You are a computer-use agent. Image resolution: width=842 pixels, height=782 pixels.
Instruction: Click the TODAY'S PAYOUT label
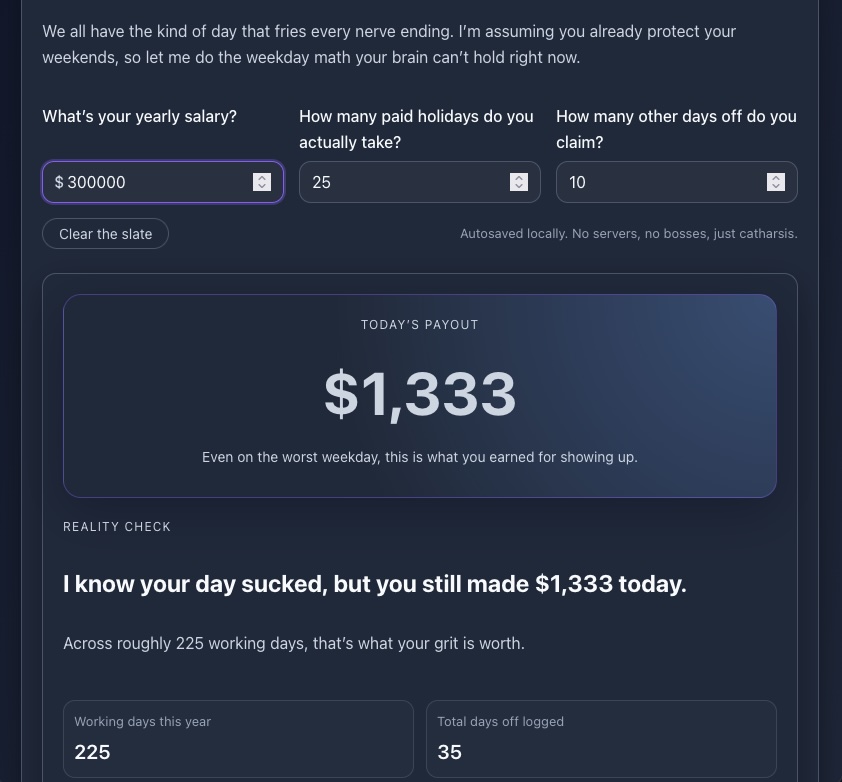click(419, 324)
